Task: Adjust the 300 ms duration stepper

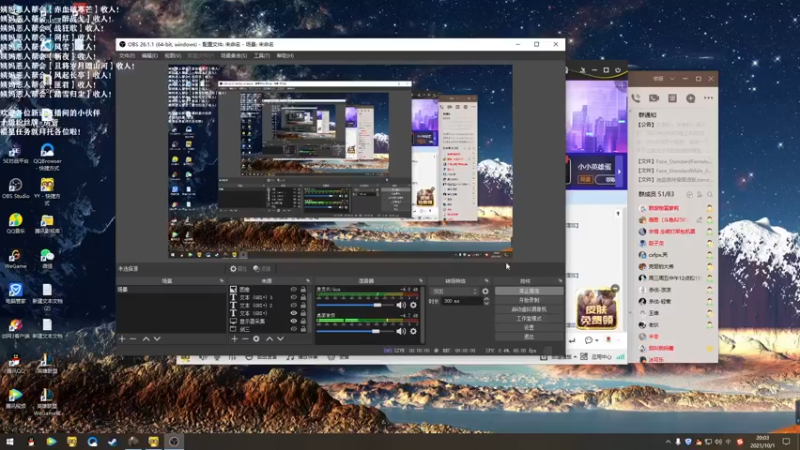Action: click(486, 301)
